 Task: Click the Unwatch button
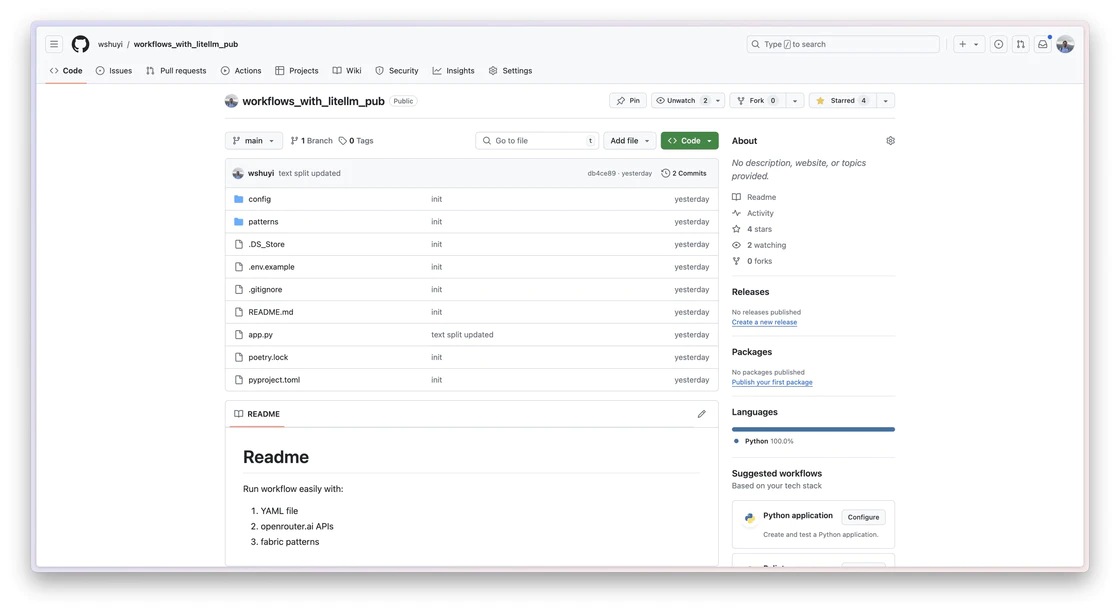coord(682,101)
